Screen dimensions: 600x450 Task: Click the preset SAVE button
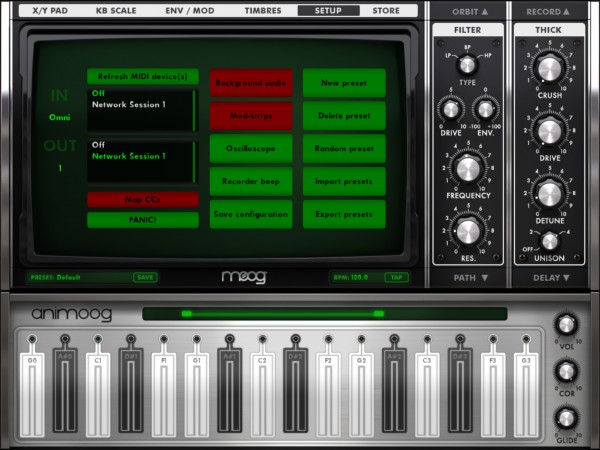pyautogui.click(x=145, y=277)
